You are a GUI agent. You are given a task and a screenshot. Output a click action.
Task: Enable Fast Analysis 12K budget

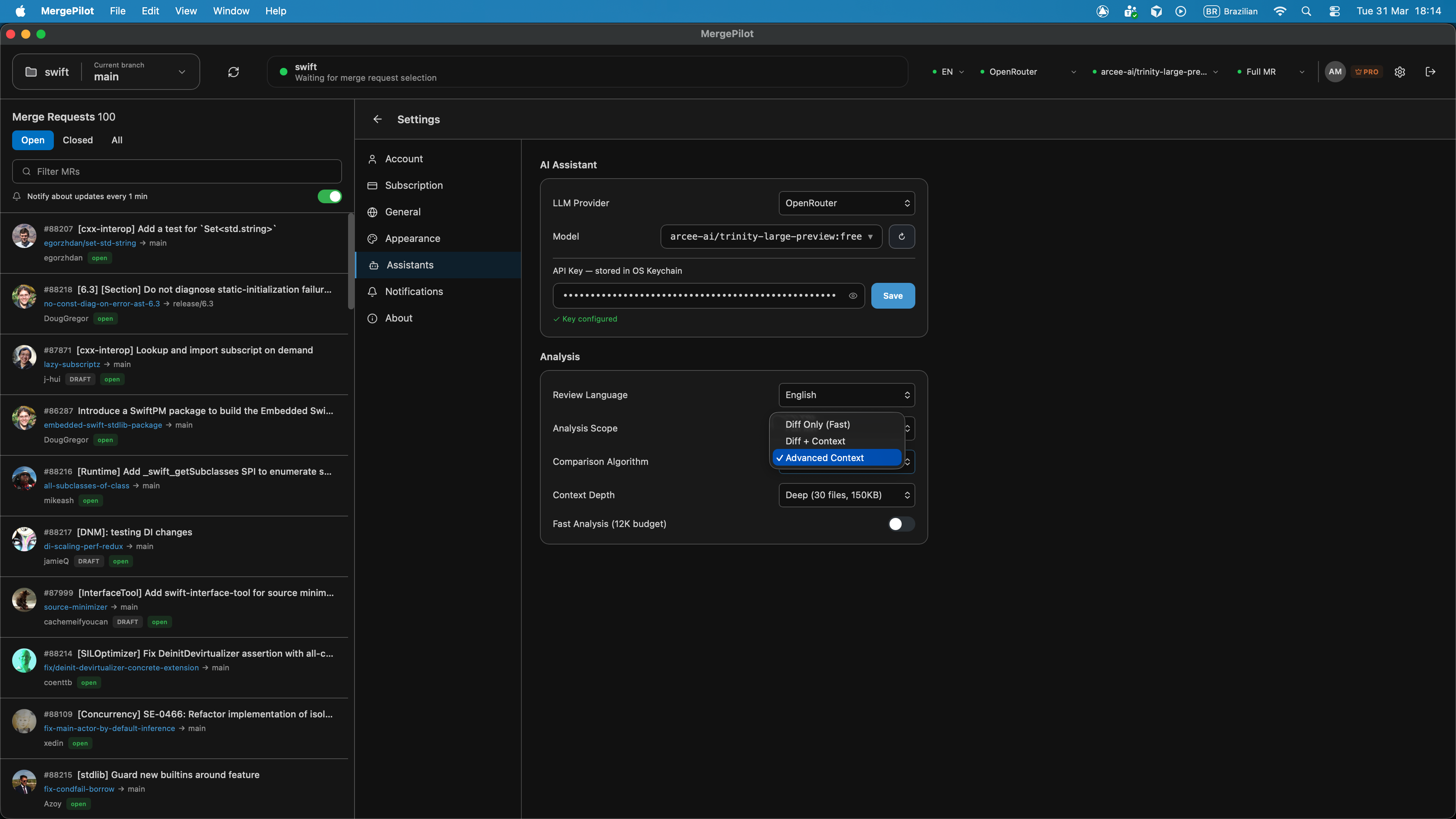[900, 524]
